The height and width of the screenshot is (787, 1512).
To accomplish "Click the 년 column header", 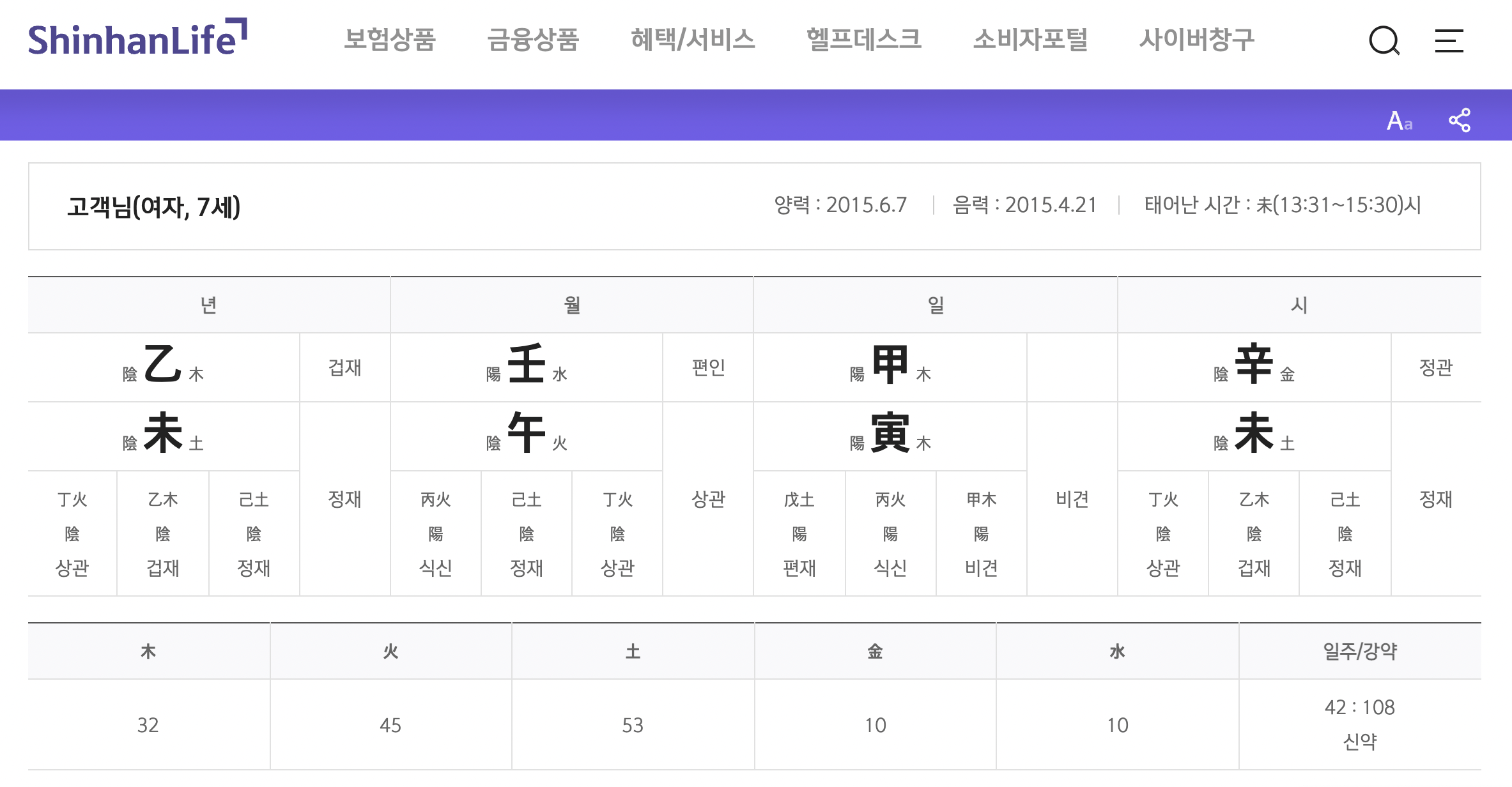I will pos(209,305).
